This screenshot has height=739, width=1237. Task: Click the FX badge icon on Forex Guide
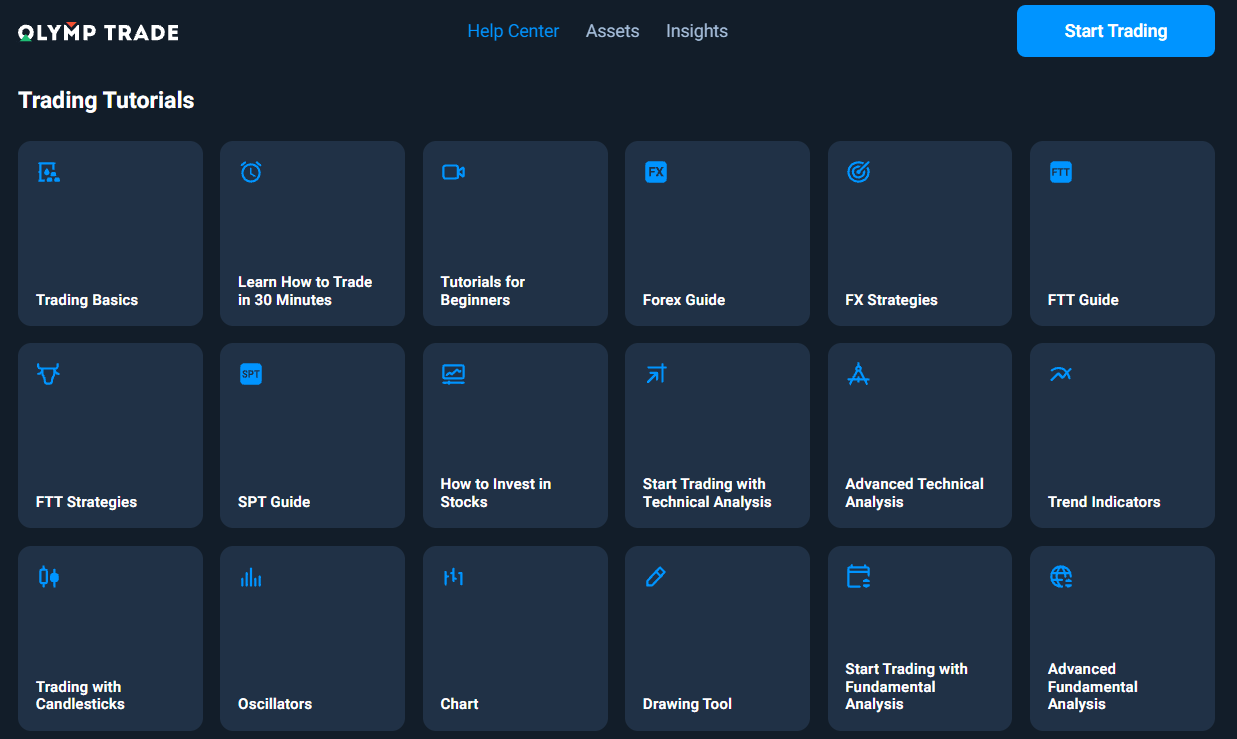(x=656, y=172)
